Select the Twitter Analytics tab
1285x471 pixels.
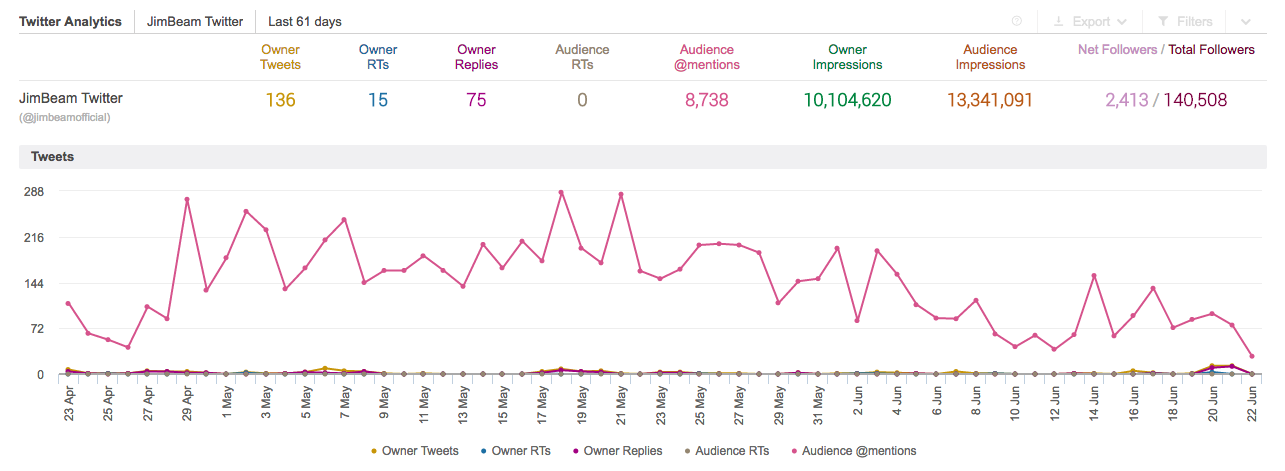[70, 21]
